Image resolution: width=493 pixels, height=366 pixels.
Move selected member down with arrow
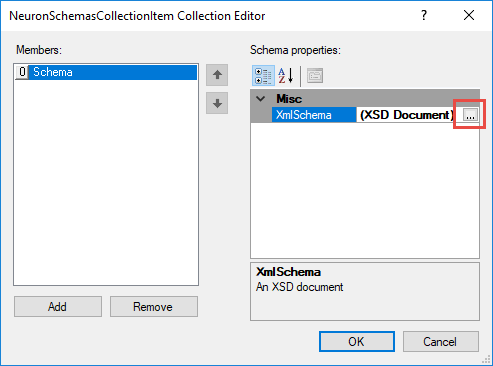pos(217,103)
